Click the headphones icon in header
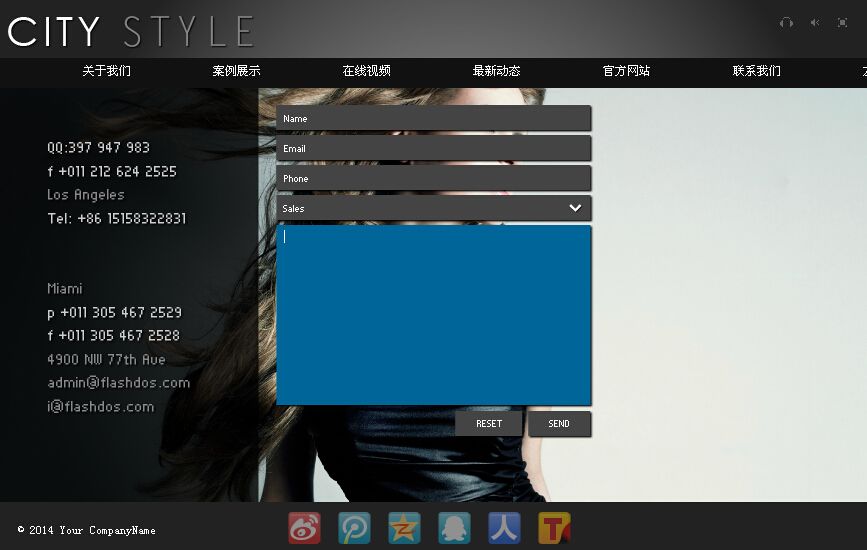Image resolution: width=867 pixels, height=550 pixels. click(786, 23)
